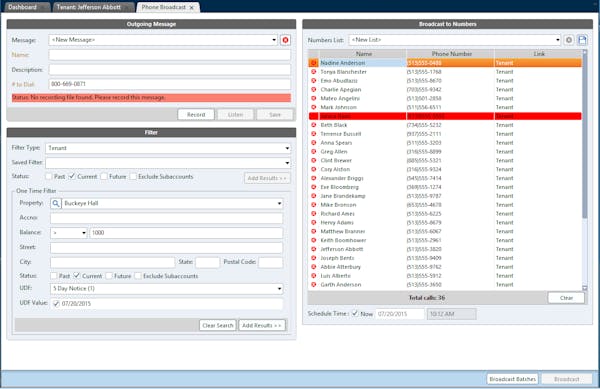Image resolution: width=600 pixels, height=389 pixels.
Task: Remove Nadine Anderson from the list
Action: (x=314, y=63)
